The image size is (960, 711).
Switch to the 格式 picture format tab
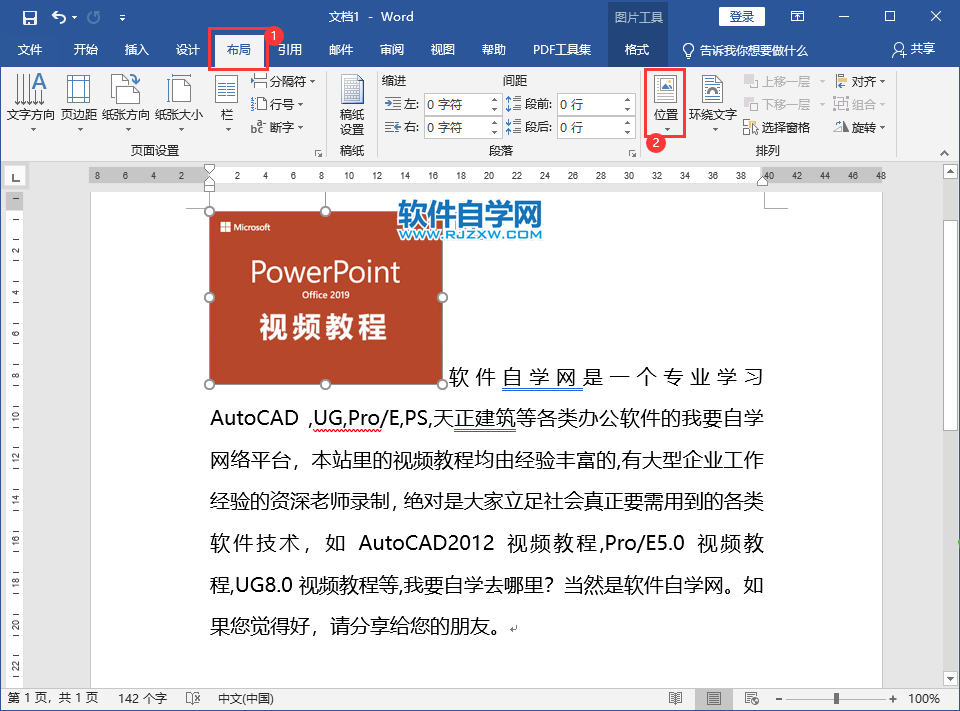point(637,50)
